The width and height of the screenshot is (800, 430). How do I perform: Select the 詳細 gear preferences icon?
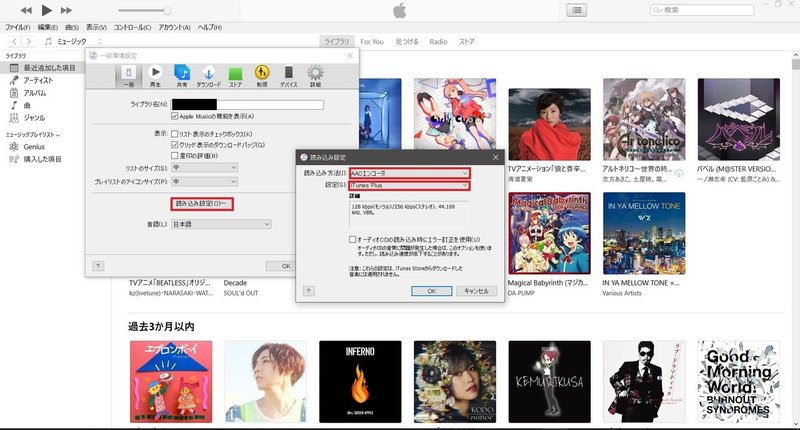[x=315, y=75]
